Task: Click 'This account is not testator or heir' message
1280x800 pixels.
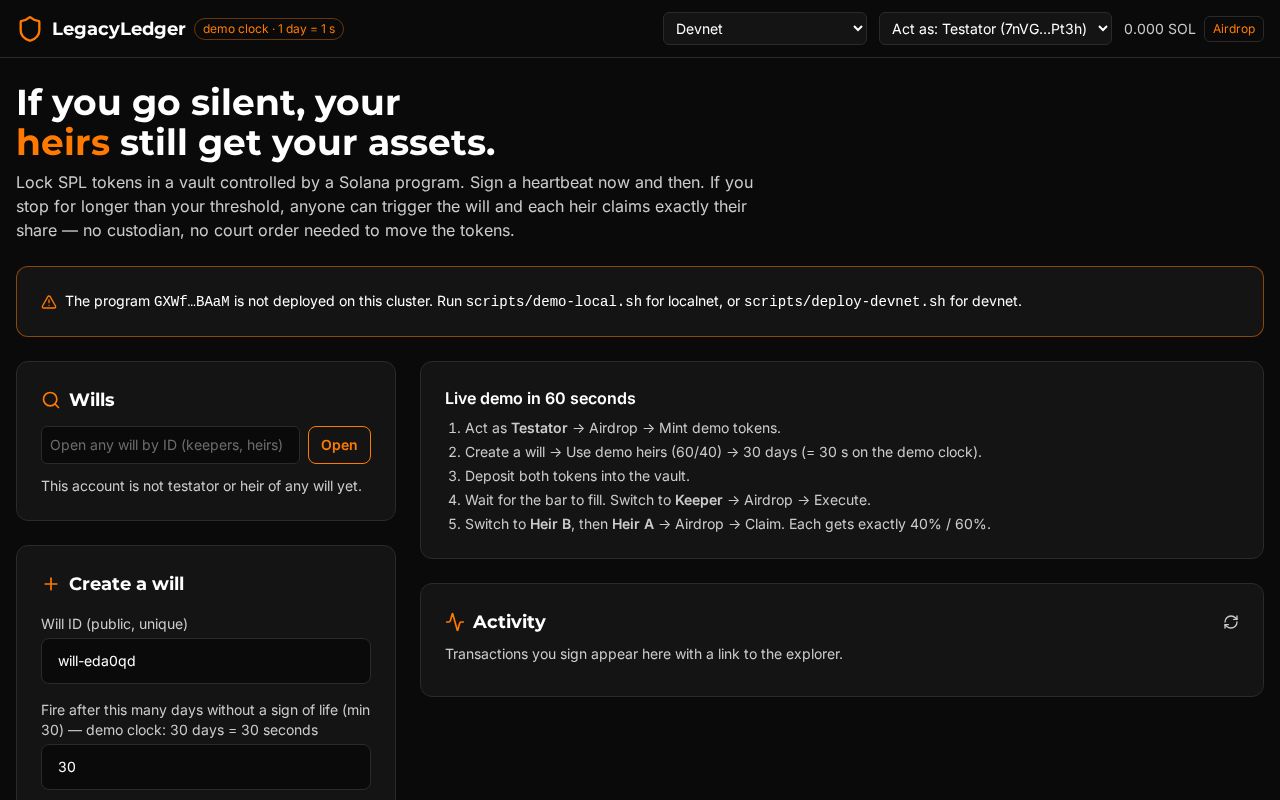Action: click(201, 486)
